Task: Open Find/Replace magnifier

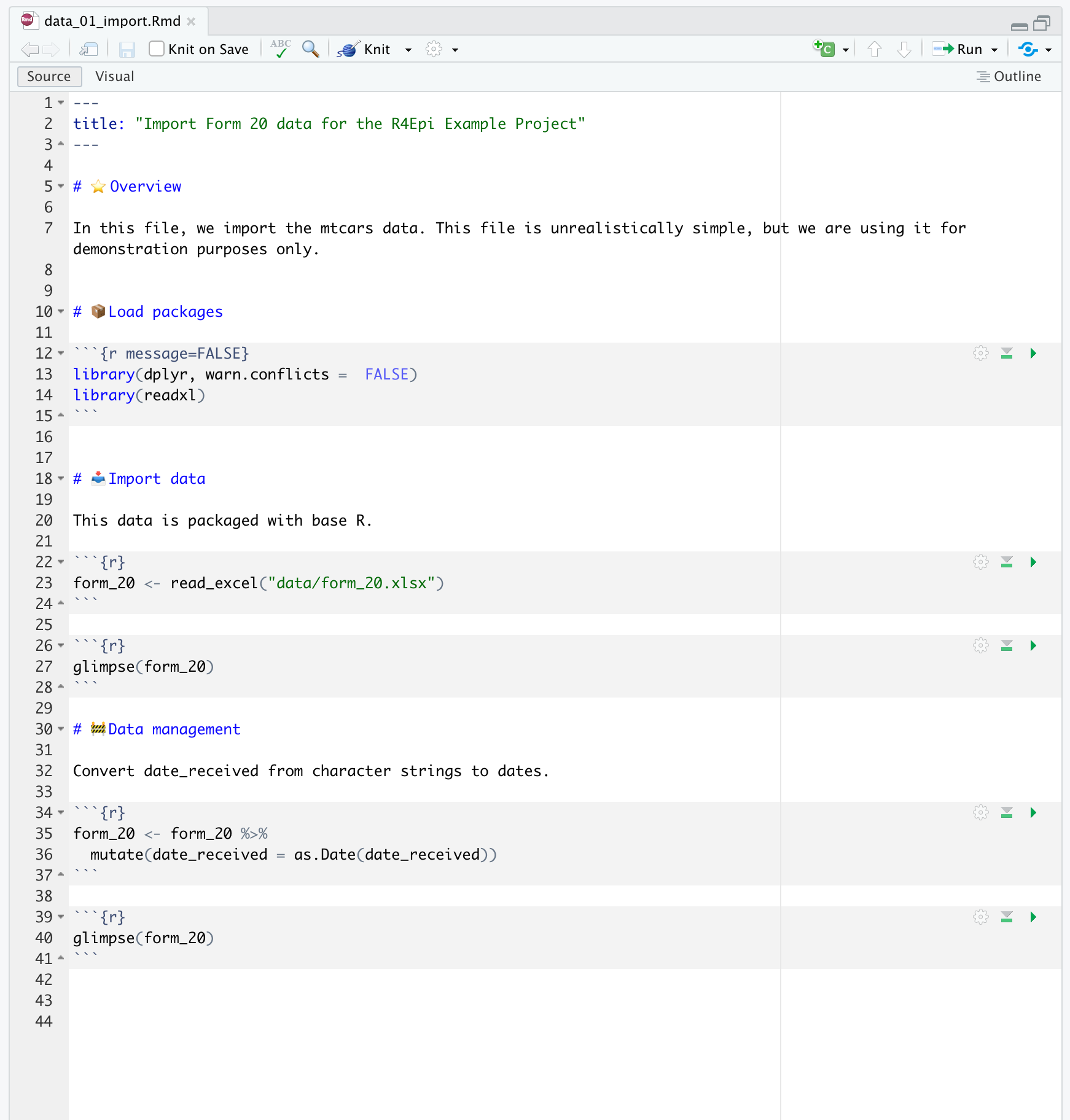Action: [x=311, y=49]
